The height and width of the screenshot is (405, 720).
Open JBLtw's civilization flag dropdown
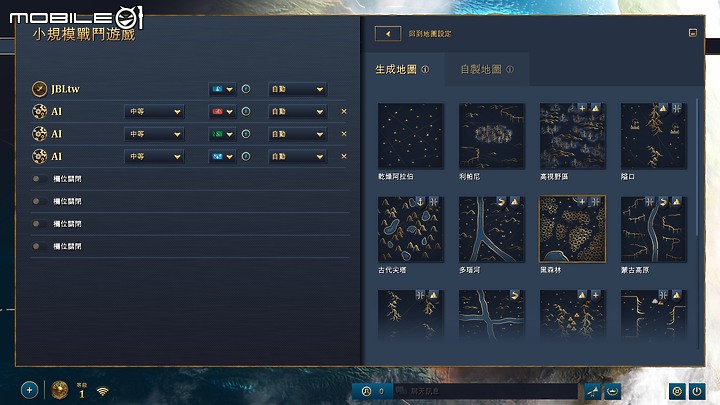(222, 89)
